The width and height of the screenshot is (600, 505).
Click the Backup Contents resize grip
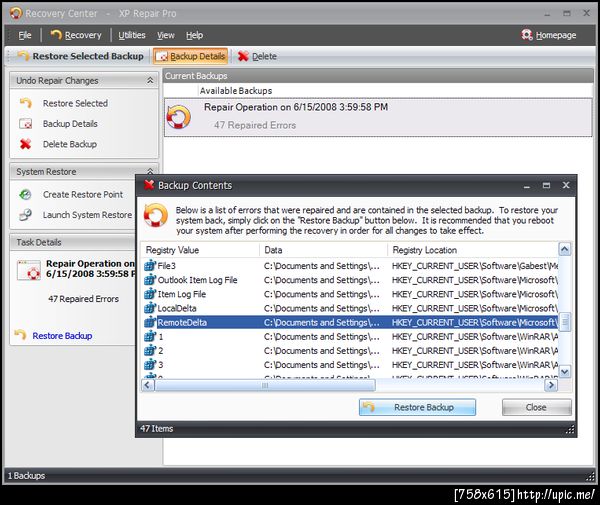(570, 430)
